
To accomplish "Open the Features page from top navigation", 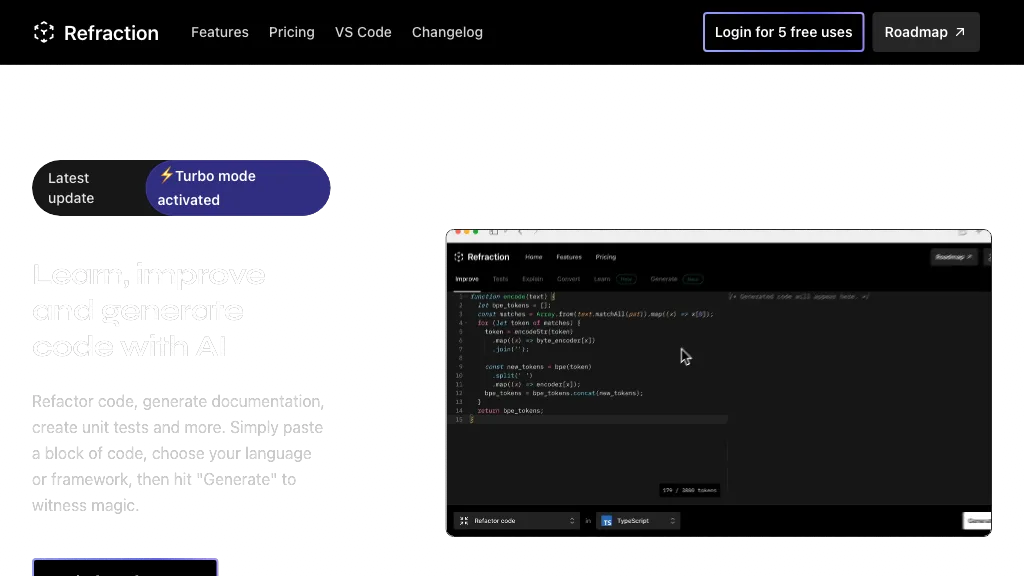I will [x=220, y=32].
